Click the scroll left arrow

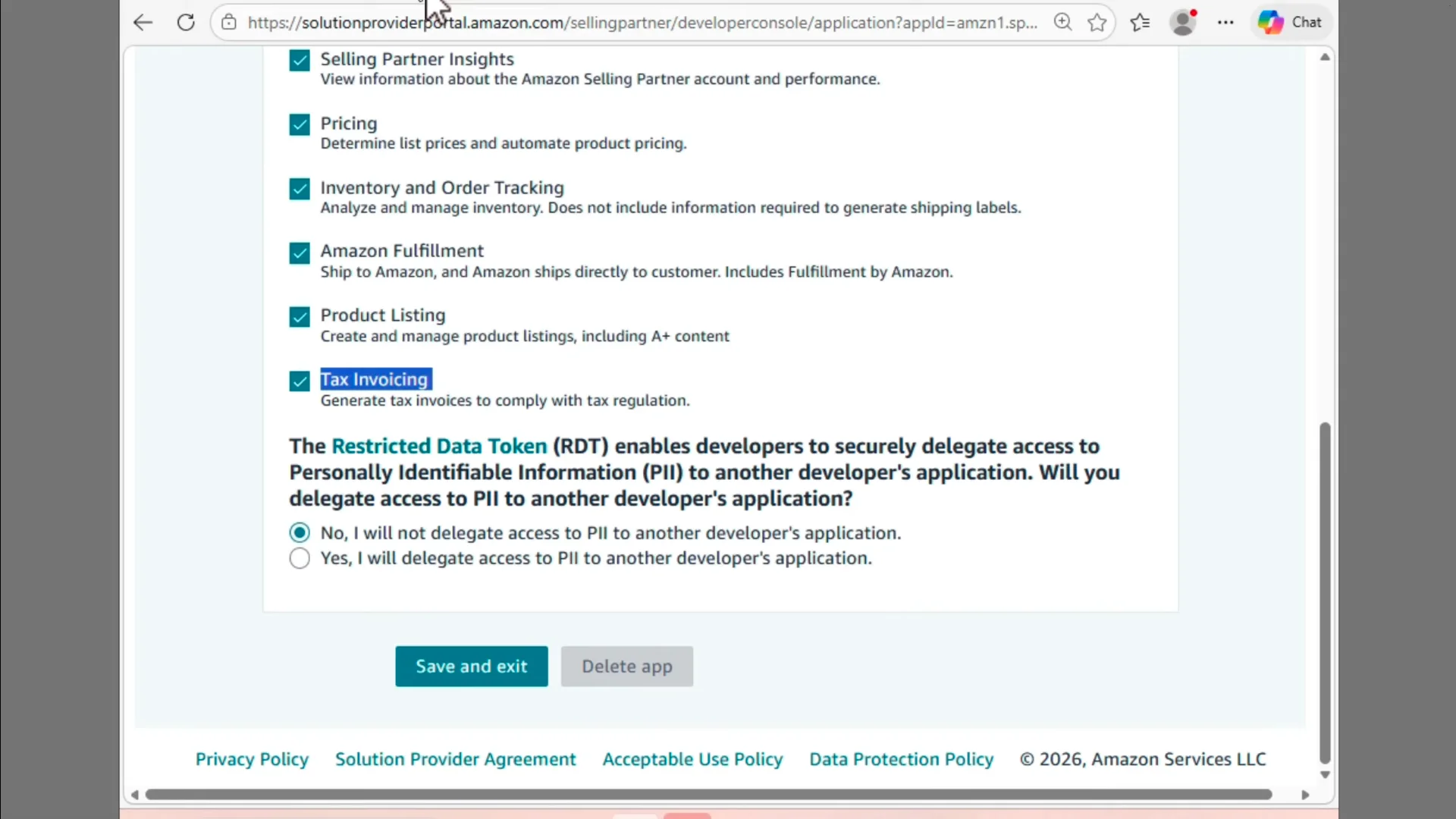coord(134,795)
